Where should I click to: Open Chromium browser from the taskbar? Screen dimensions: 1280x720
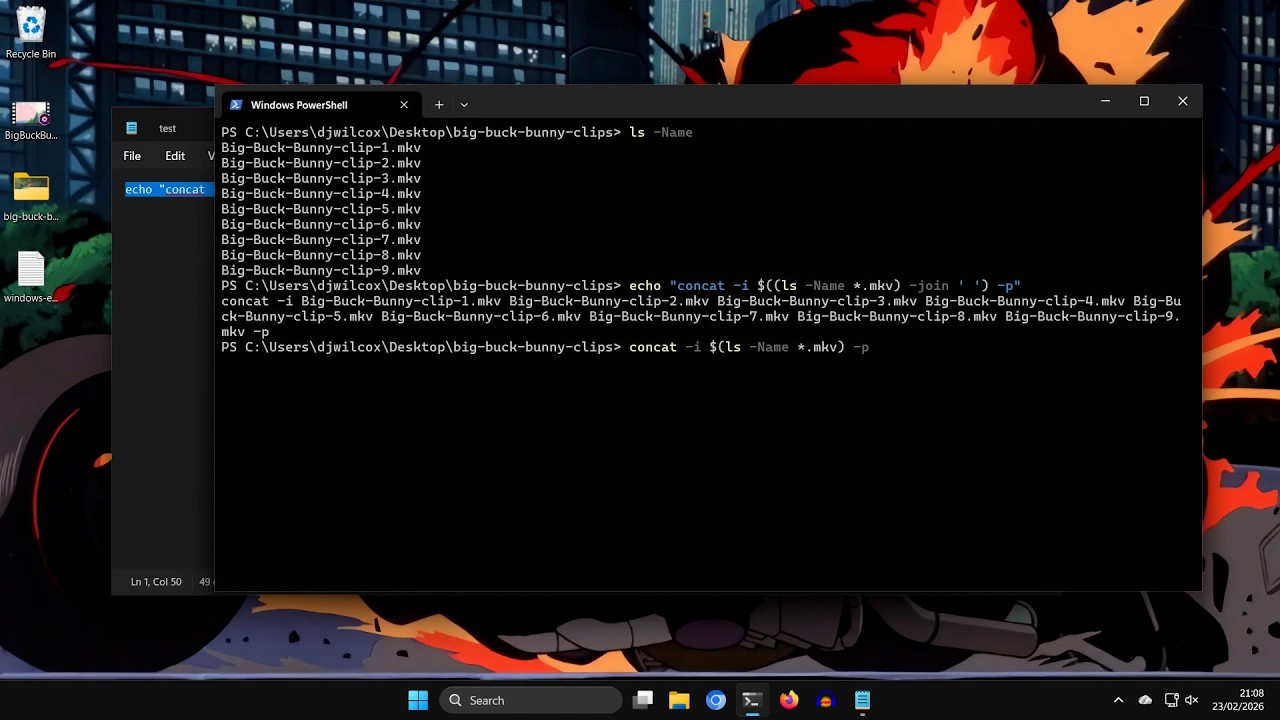716,700
